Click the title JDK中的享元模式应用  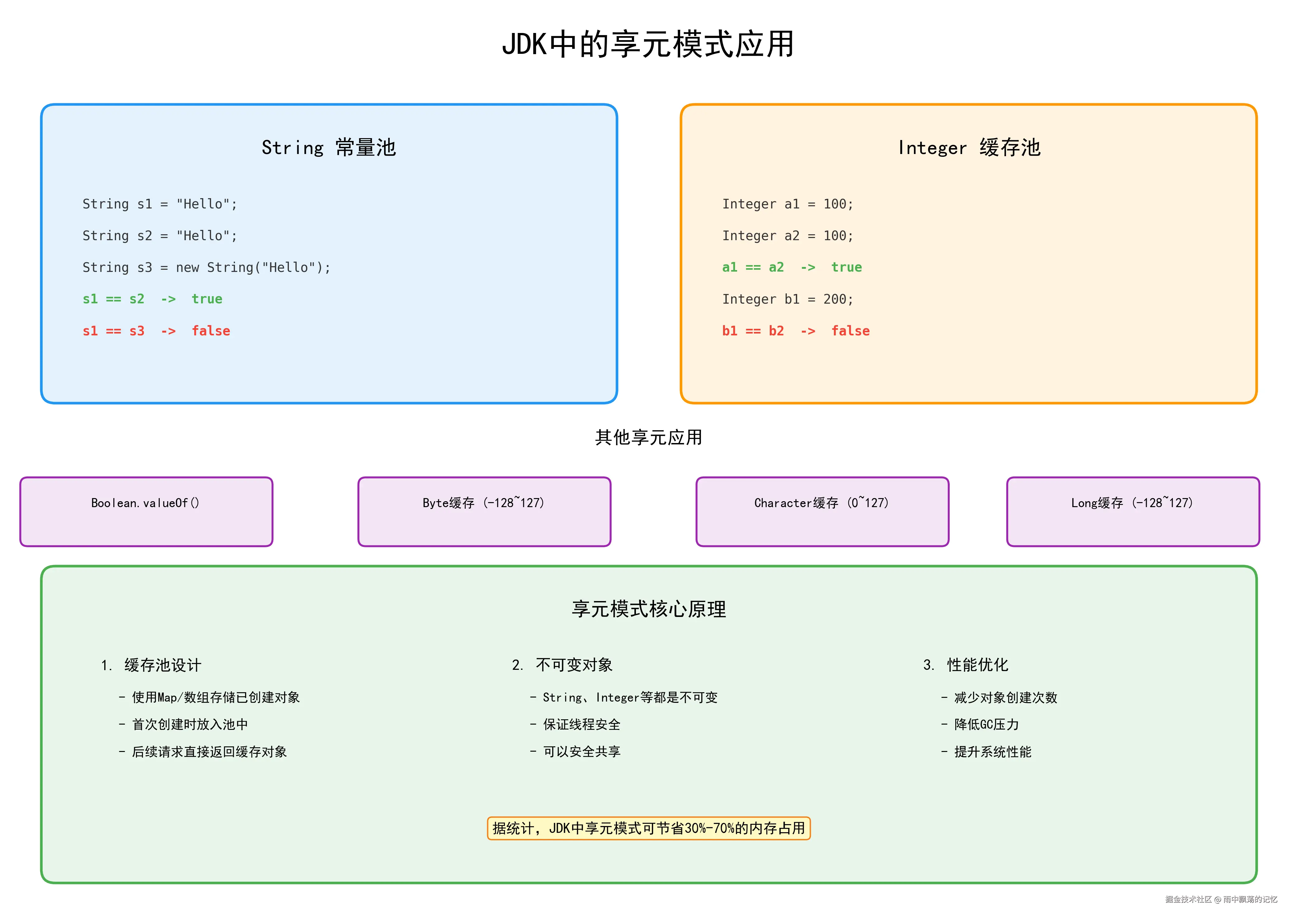click(x=648, y=44)
